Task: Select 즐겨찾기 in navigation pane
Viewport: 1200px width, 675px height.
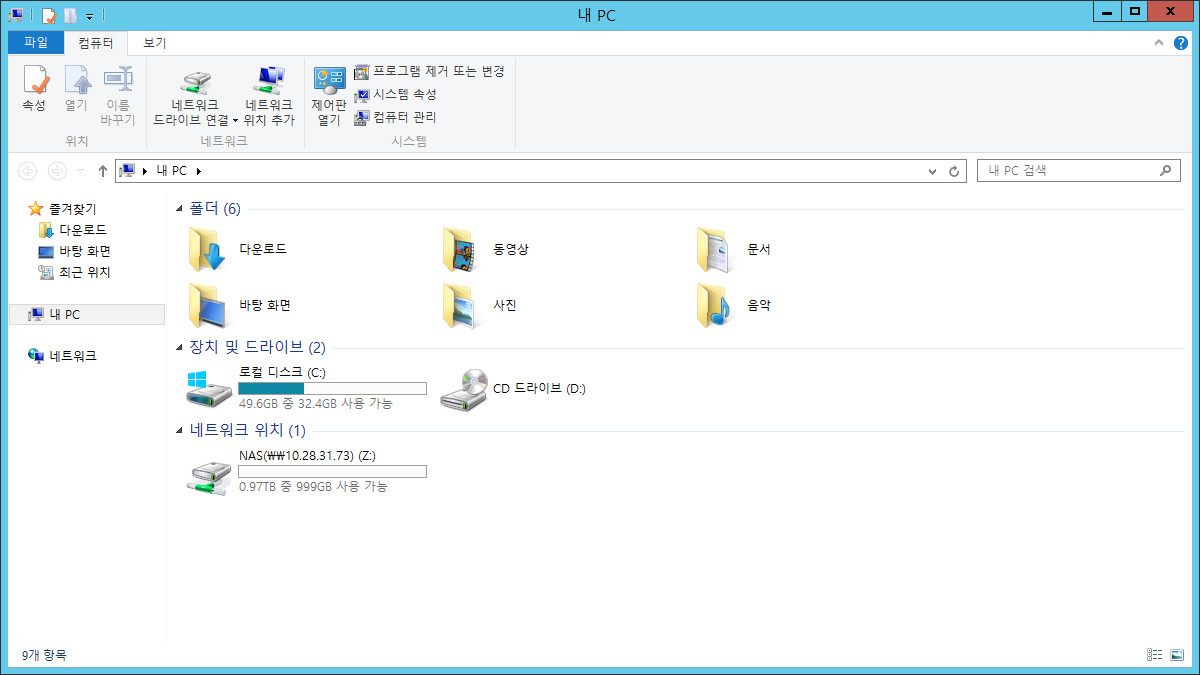Action: [x=63, y=208]
